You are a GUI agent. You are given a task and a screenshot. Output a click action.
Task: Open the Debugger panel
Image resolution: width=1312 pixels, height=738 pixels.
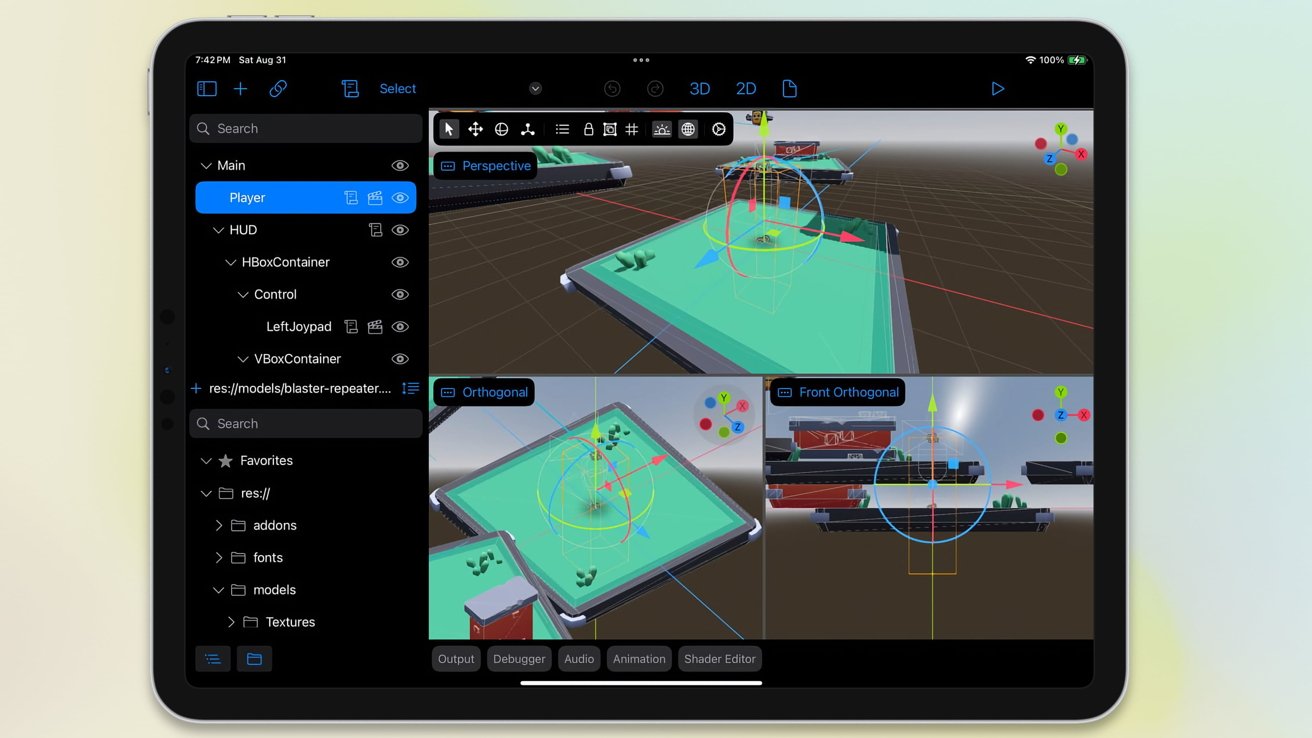(x=519, y=659)
